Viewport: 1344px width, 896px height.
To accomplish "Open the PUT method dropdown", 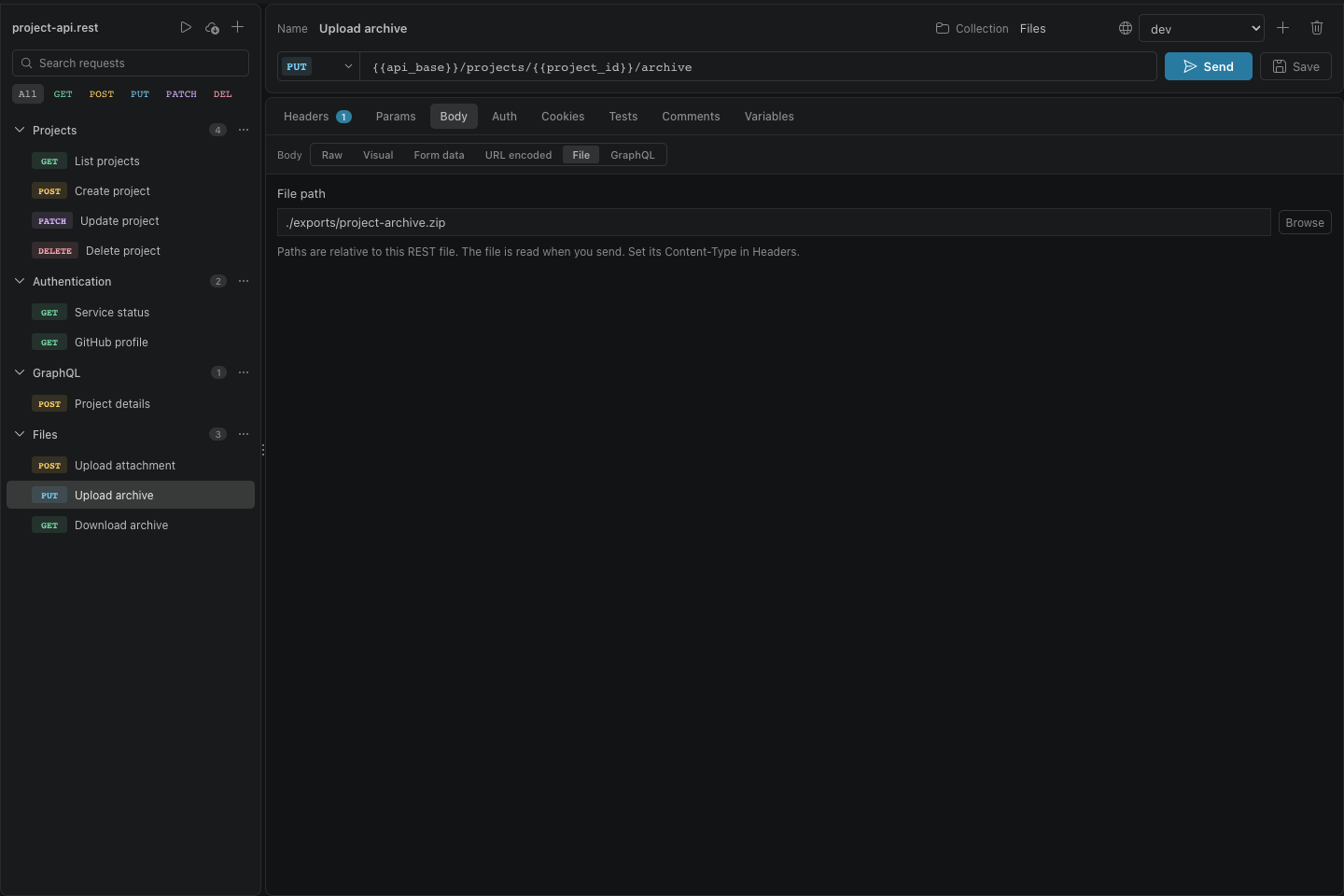I will 319,66.
